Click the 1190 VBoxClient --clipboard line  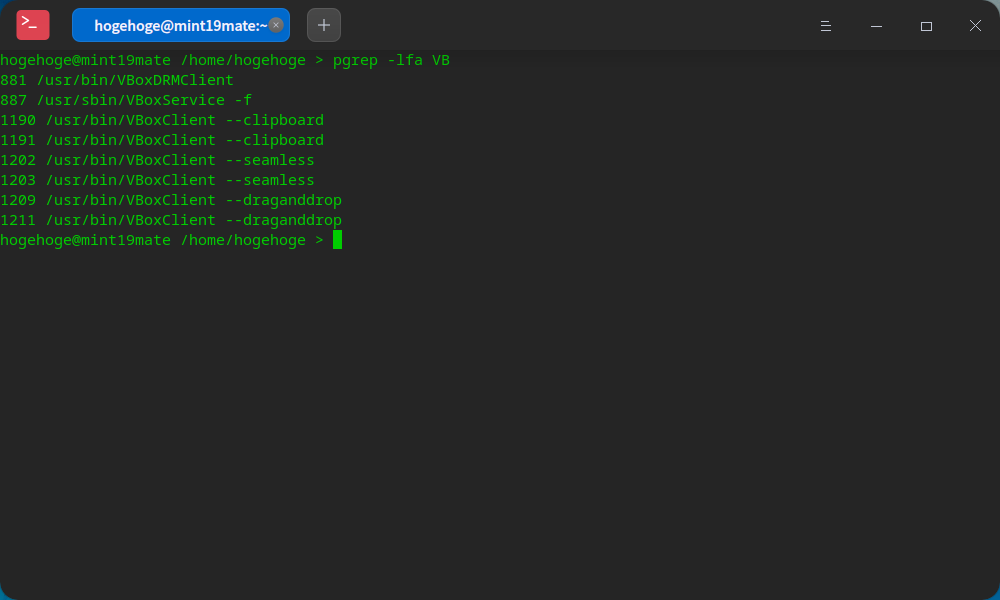(x=162, y=120)
